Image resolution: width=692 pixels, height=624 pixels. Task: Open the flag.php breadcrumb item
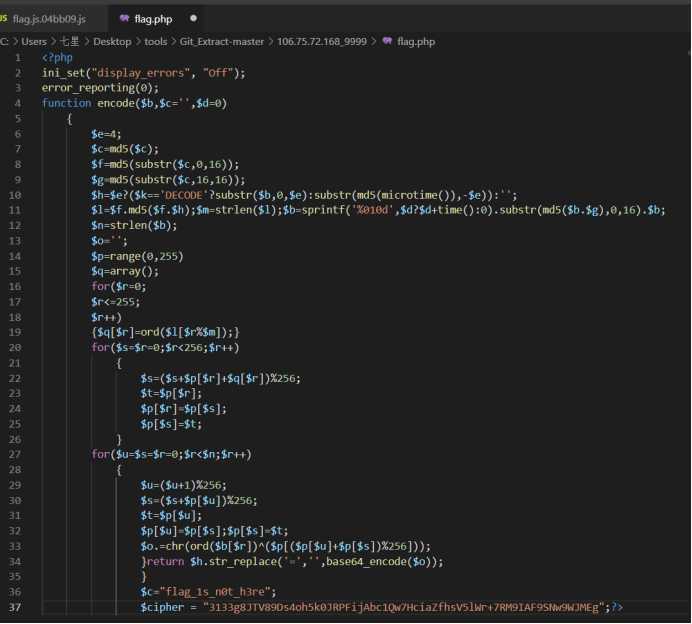point(416,41)
